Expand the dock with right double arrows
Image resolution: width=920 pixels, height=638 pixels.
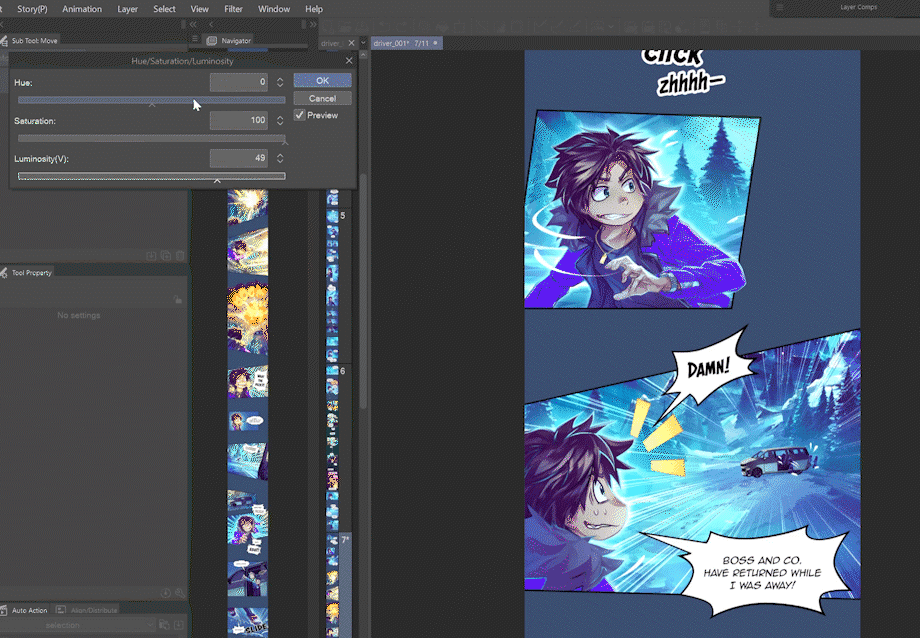pyautogui.click(x=313, y=24)
